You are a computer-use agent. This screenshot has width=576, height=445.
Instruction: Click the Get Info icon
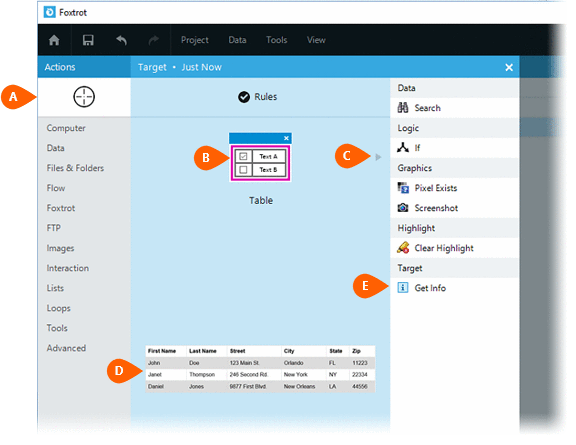tap(403, 288)
